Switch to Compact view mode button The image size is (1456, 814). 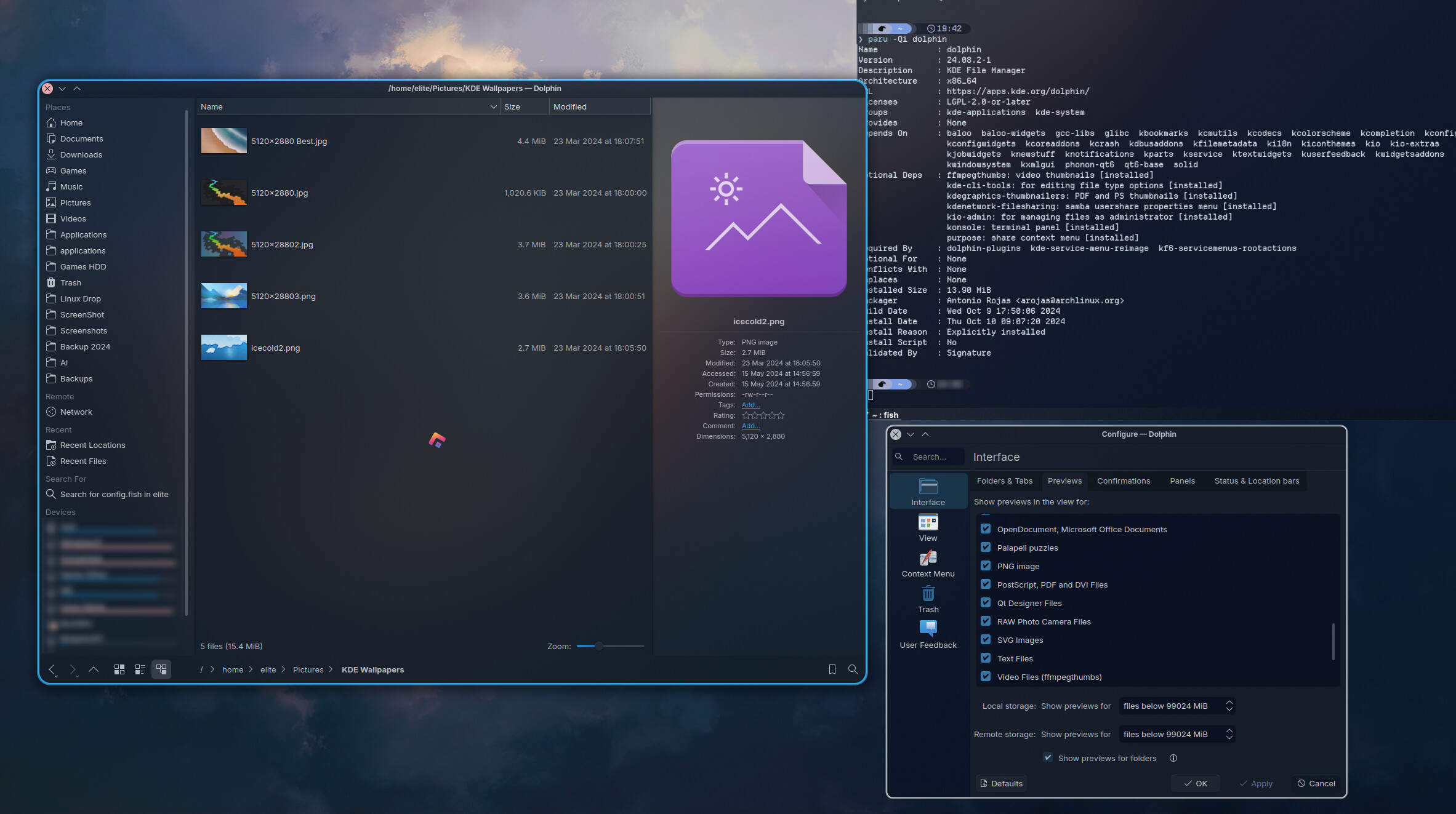coord(140,669)
